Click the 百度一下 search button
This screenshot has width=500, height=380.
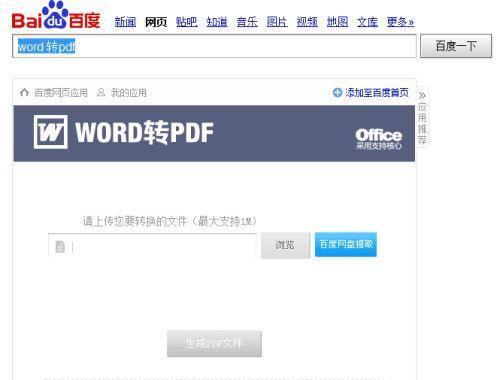coord(456,46)
